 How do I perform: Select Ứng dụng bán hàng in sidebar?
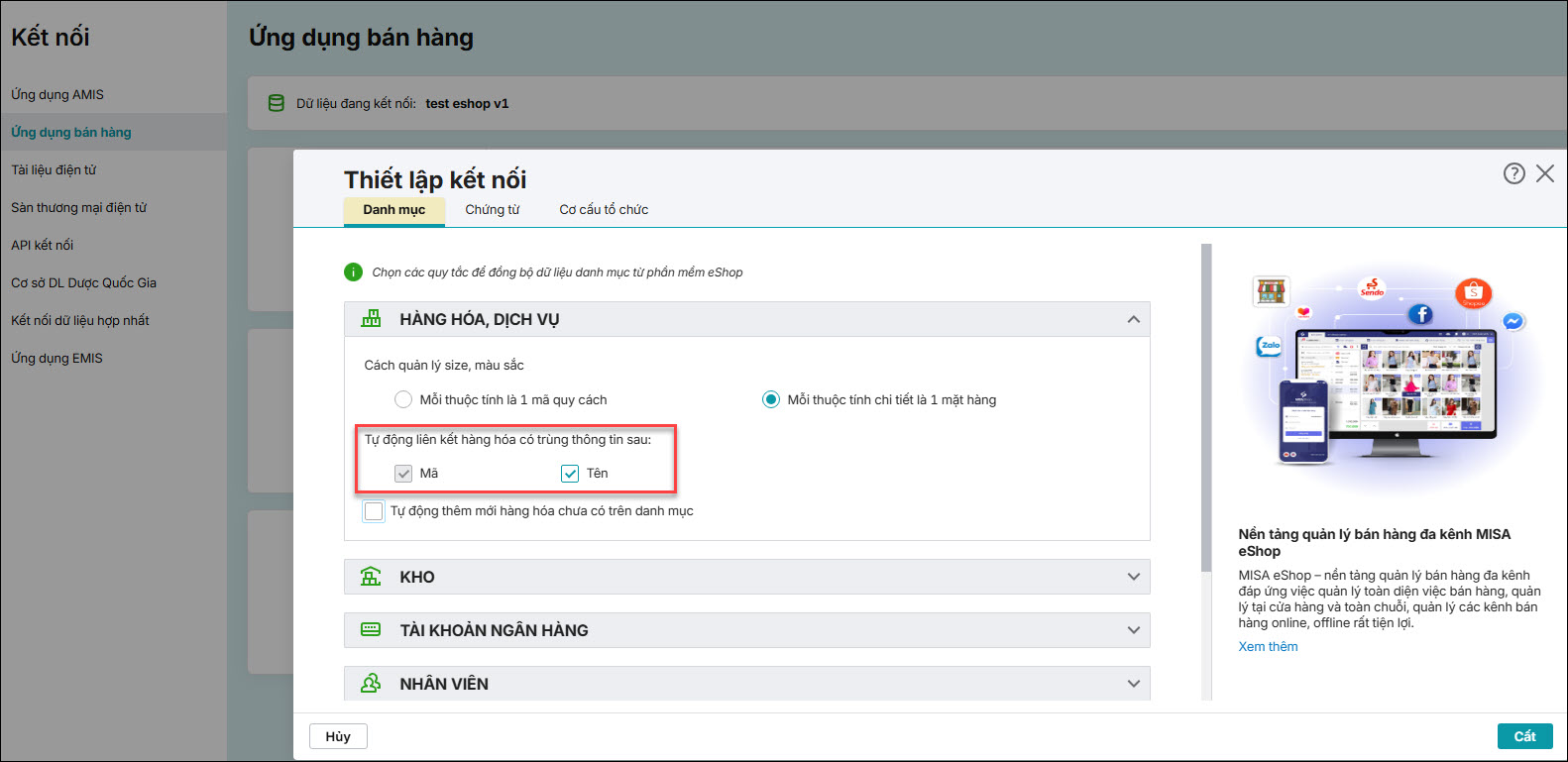point(114,132)
